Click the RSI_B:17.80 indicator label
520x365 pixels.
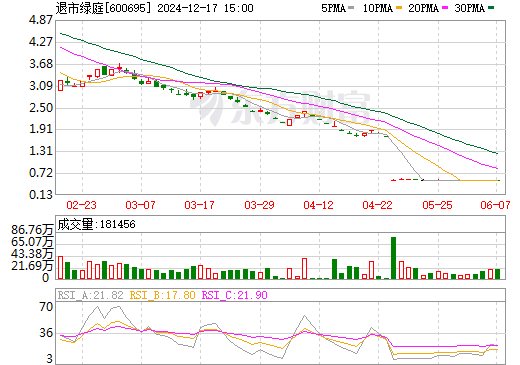tap(162, 295)
